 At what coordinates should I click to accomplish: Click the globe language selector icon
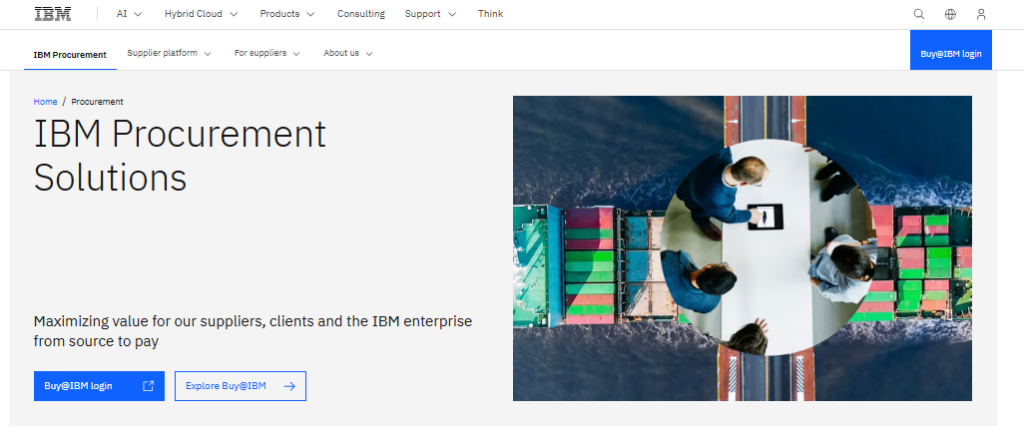pos(950,14)
